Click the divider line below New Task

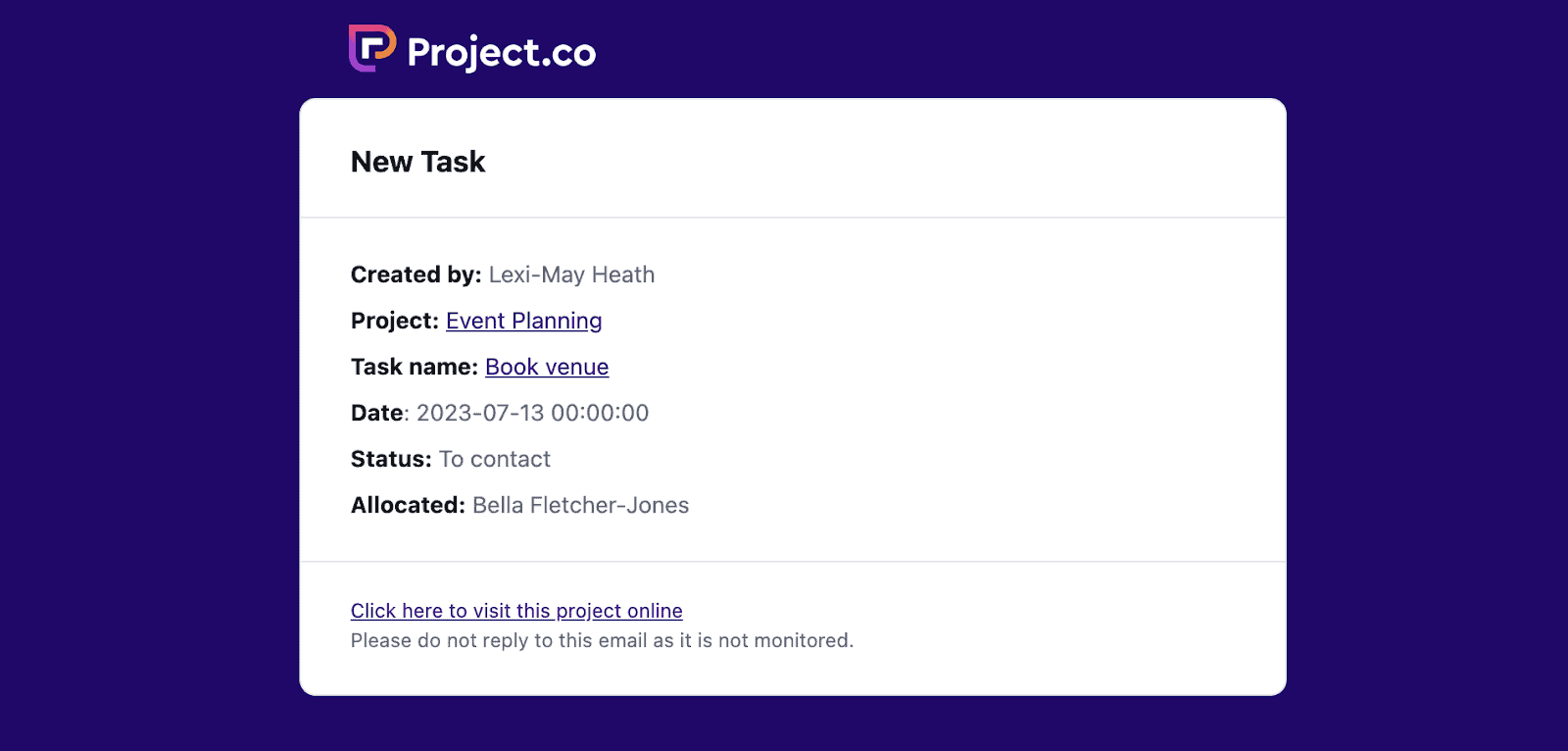click(x=792, y=218)
